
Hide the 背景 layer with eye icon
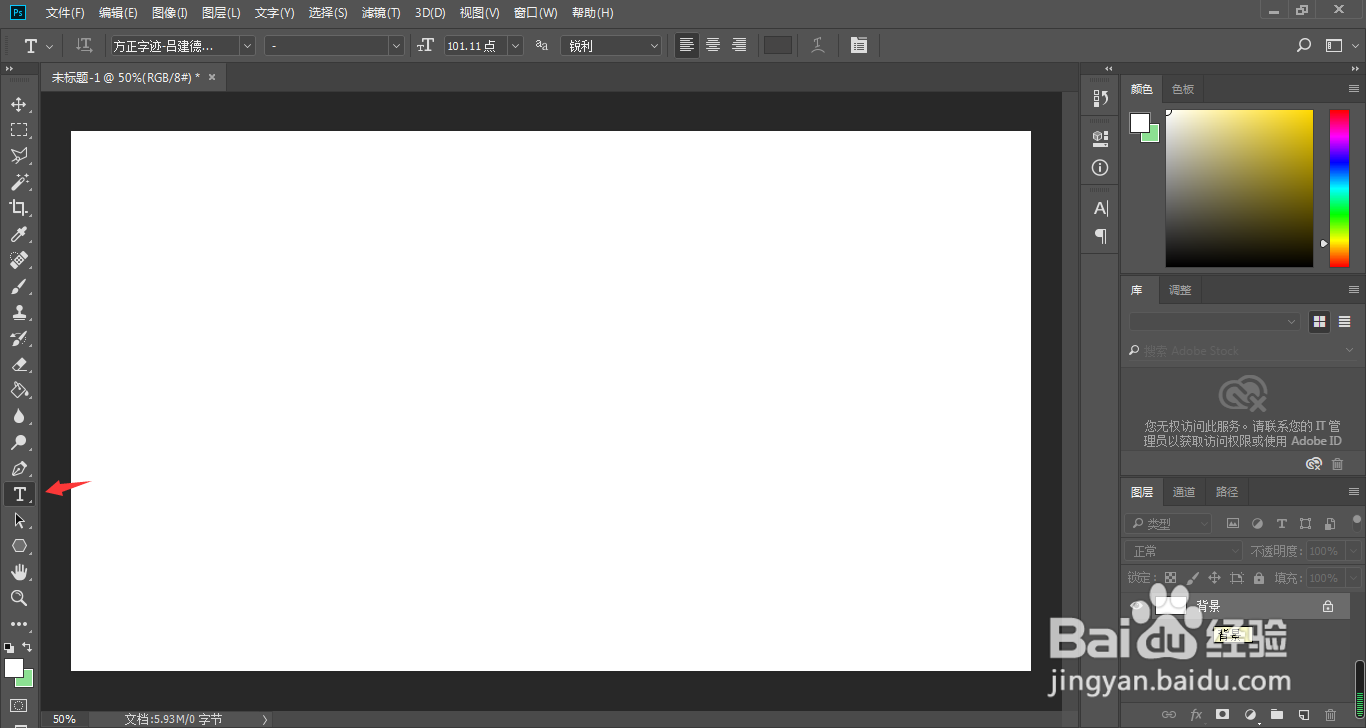(x=1137, y=606)
